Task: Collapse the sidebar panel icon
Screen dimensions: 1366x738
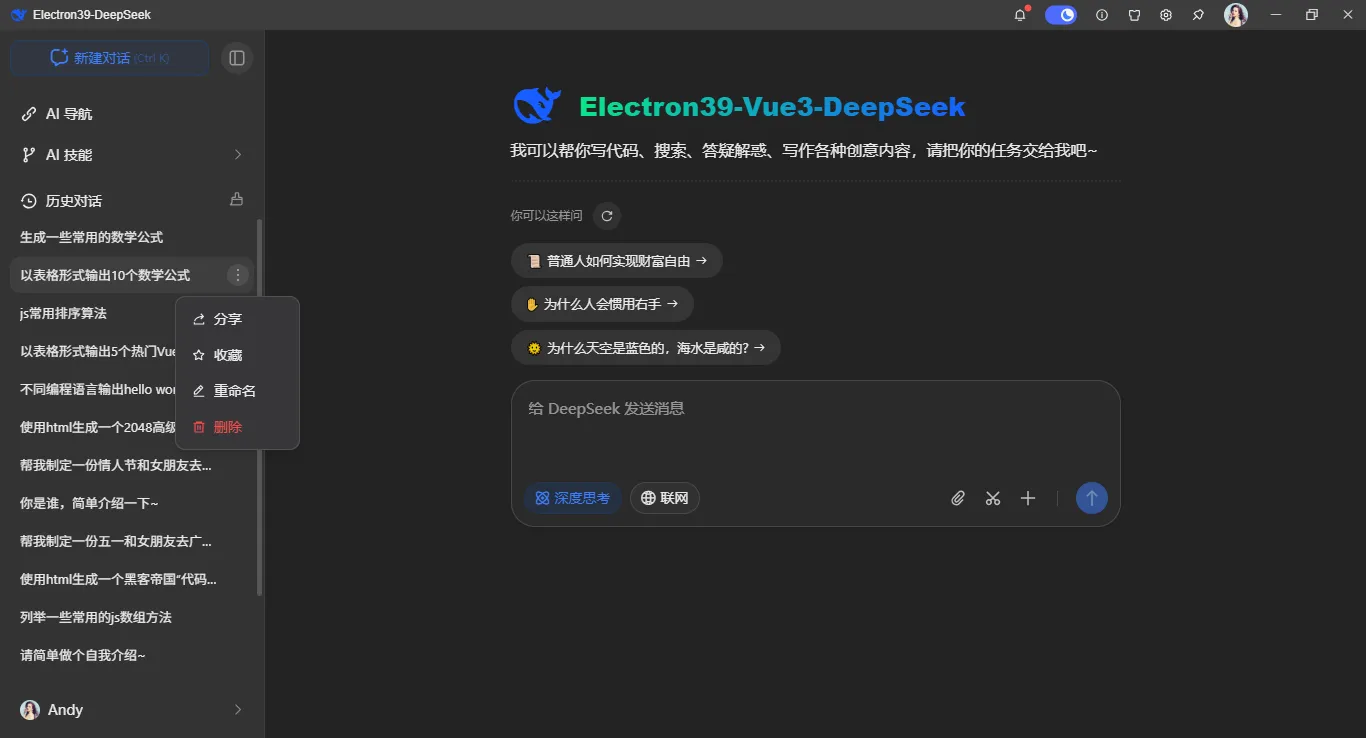Action: coord(237,57)
